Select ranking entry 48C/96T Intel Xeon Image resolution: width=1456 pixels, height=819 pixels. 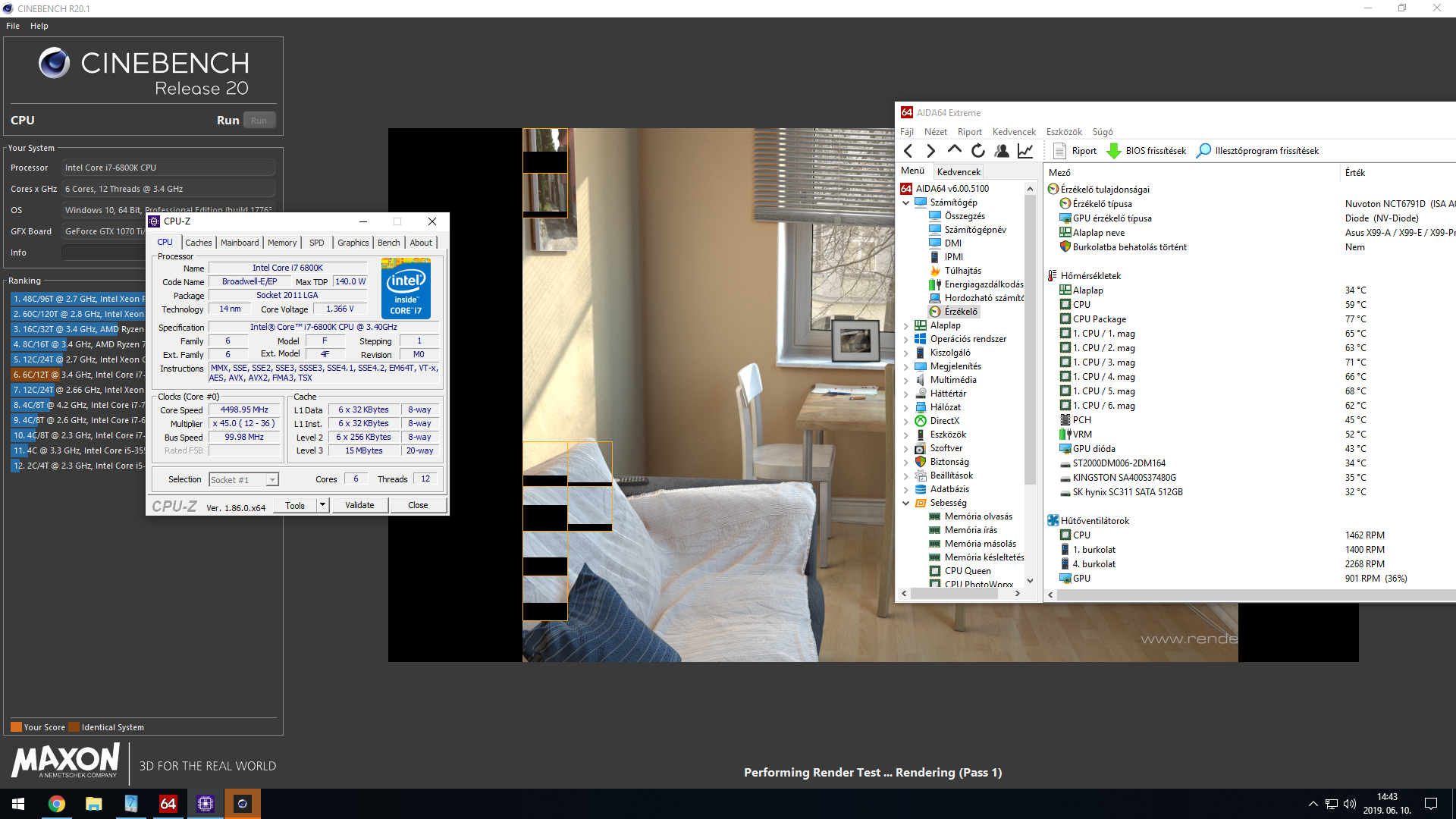(77, 299)
